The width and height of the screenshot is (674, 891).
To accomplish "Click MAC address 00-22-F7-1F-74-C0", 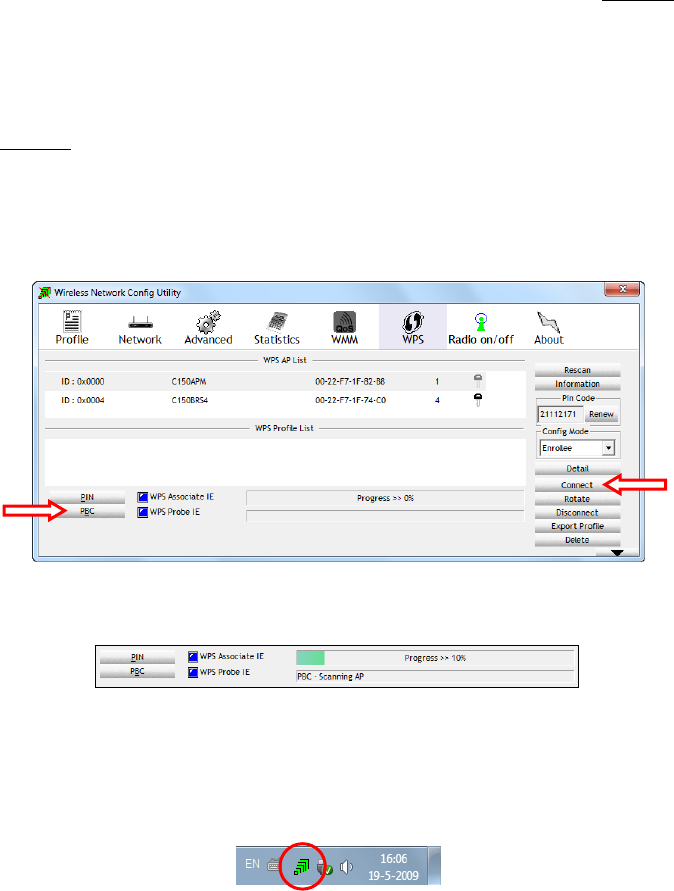I will click(351, 400).
